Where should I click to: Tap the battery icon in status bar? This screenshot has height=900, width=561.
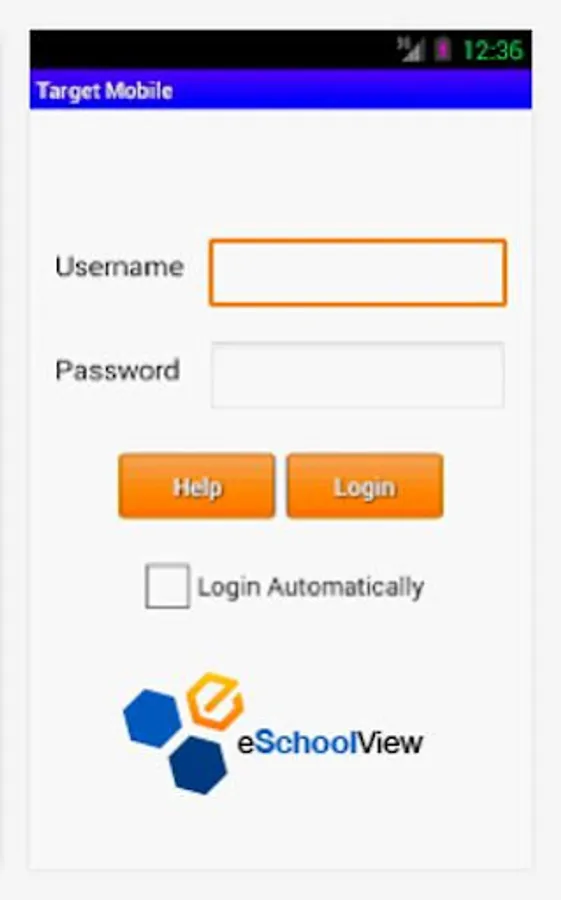(443, 49)
